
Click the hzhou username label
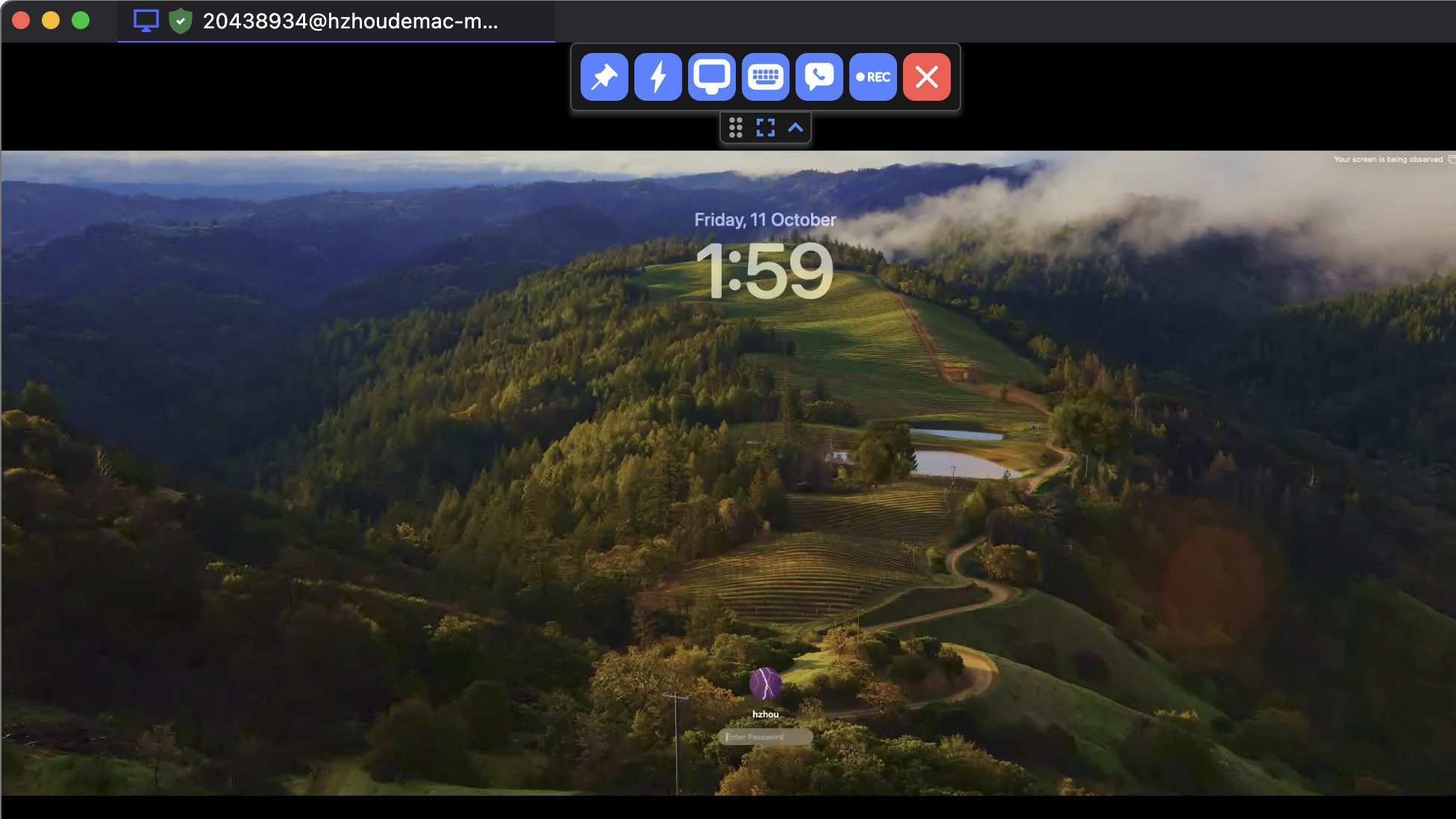(765, 714)
